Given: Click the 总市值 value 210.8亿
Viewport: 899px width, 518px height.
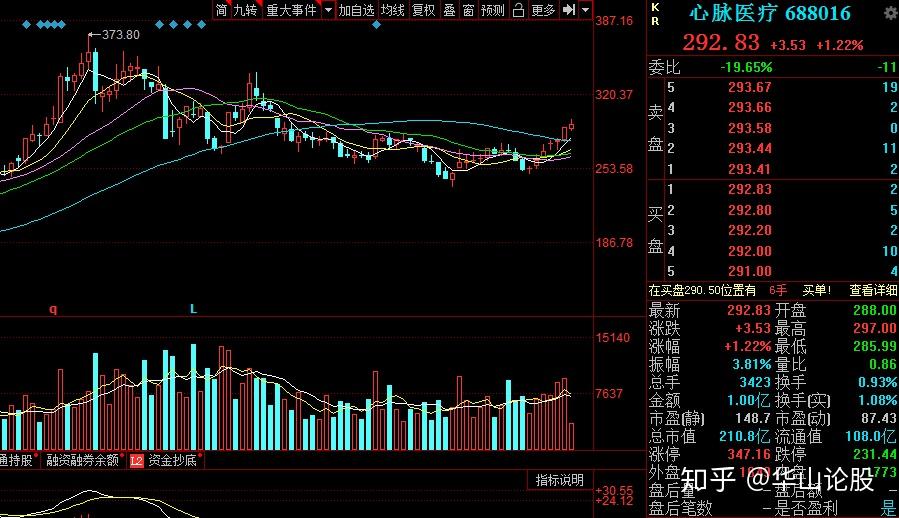Looking at the screenshot, I should coord(744,436).
